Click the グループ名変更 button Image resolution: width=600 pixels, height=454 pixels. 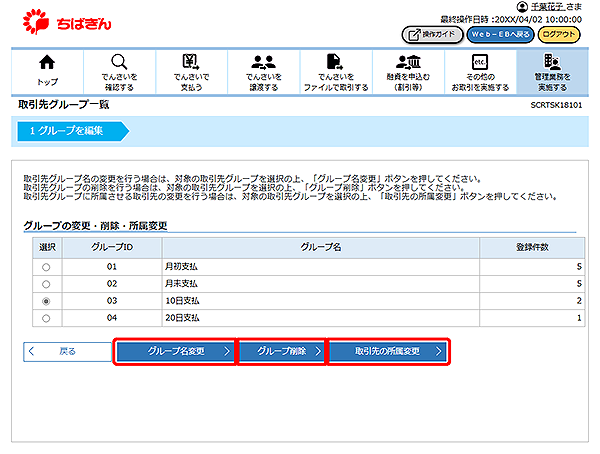(175, 352)
